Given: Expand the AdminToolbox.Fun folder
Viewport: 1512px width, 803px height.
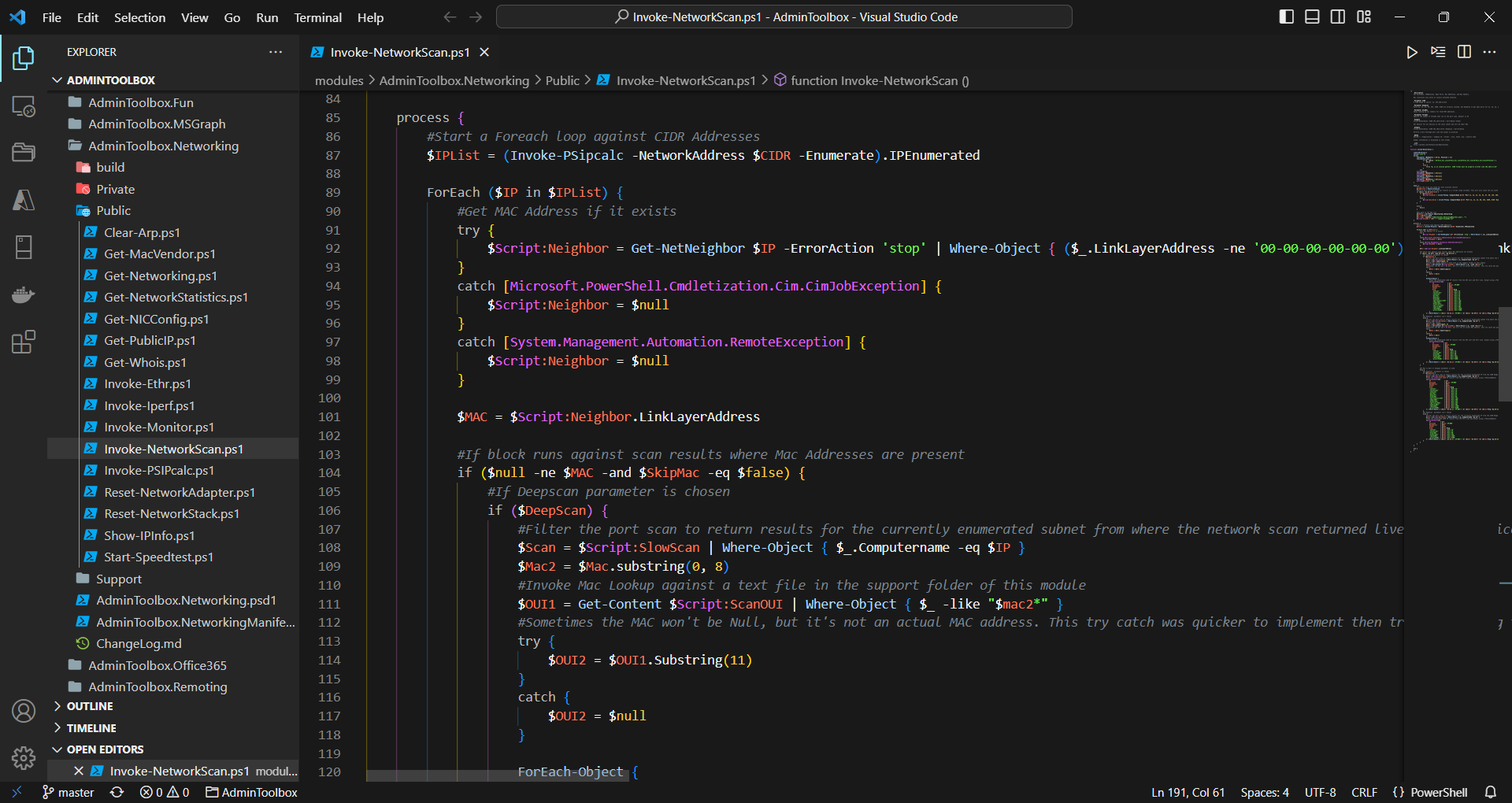Looking at the screenshot, I should click(x=173, y=102).
